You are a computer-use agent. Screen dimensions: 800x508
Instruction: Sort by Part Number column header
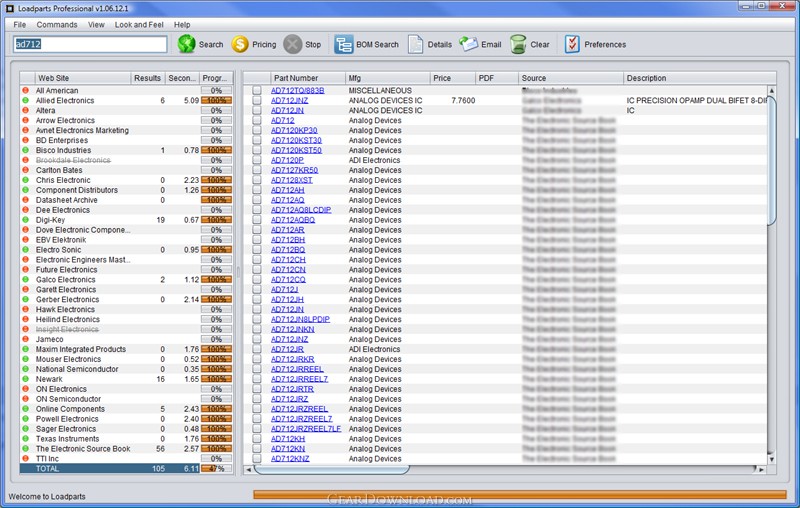[308, 78]
